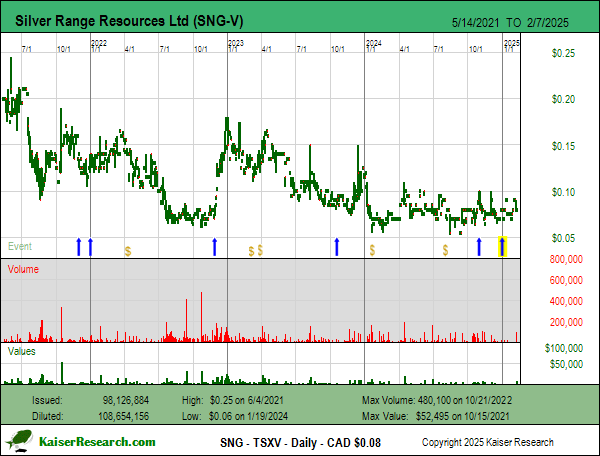Select the High $0.25 on 6/4/2021 text
600x456 pixels.
click(x=233, y=401)
